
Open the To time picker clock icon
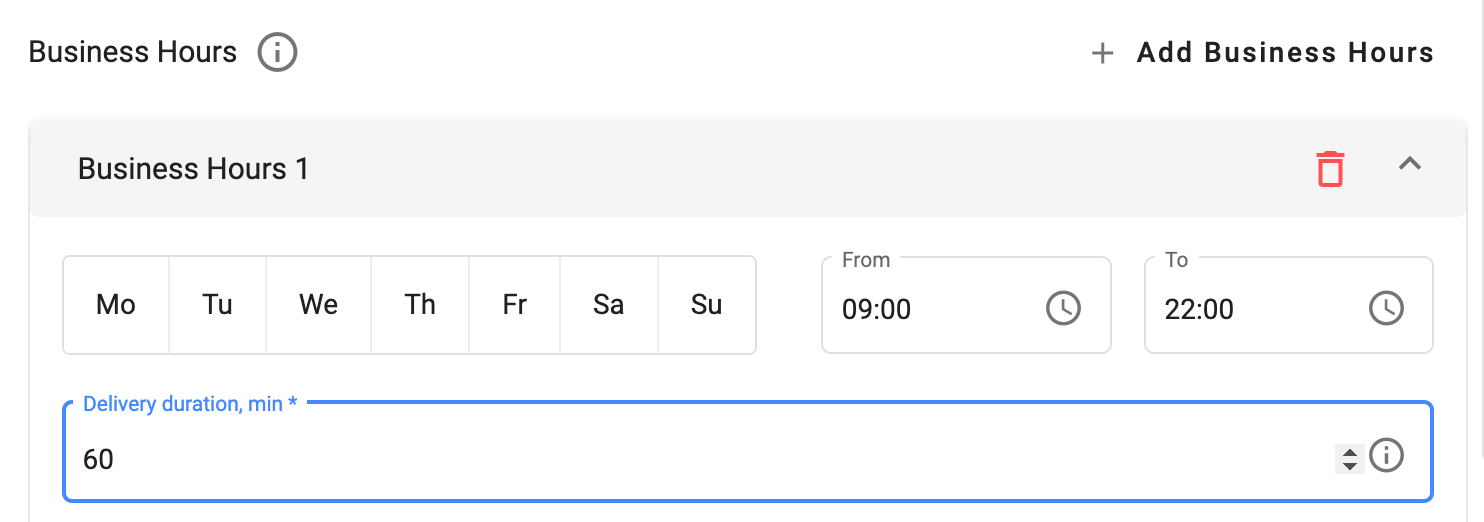(x=1386, y=308)
